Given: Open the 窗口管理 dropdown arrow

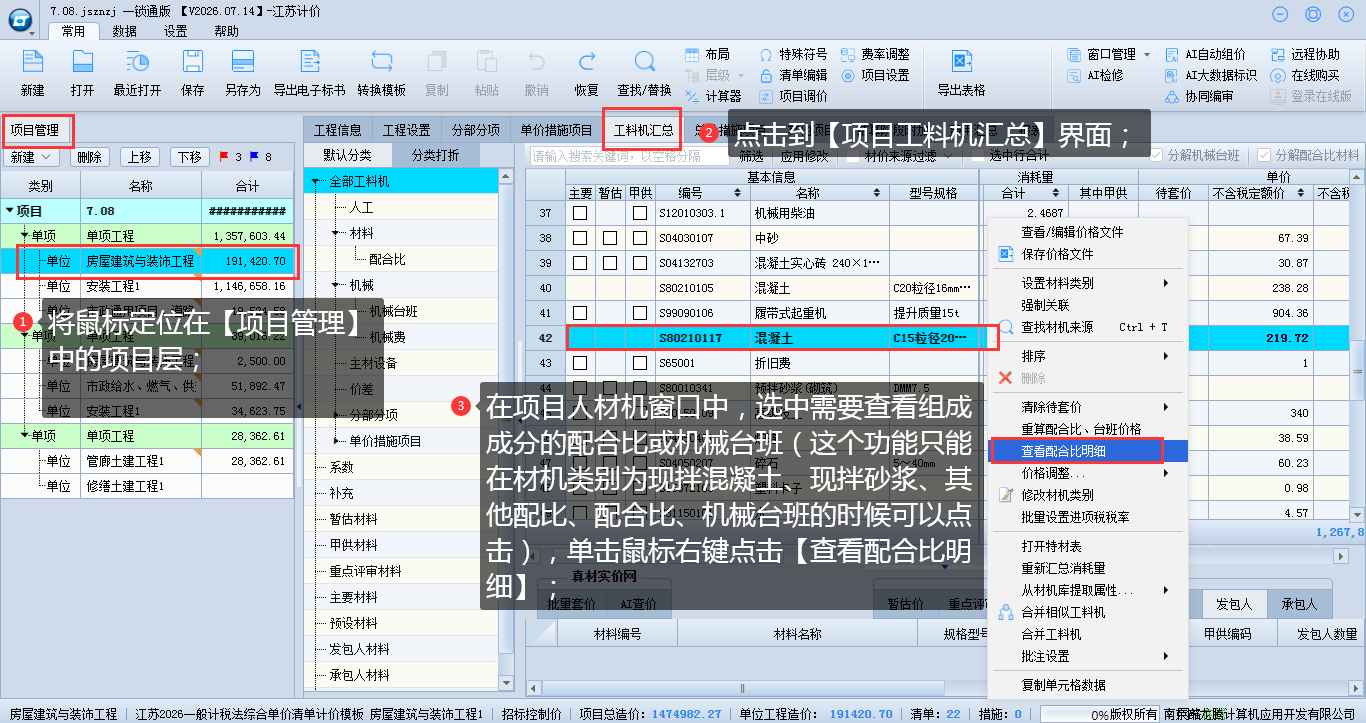Looking at the screenshot, I should pos(1147,54).
